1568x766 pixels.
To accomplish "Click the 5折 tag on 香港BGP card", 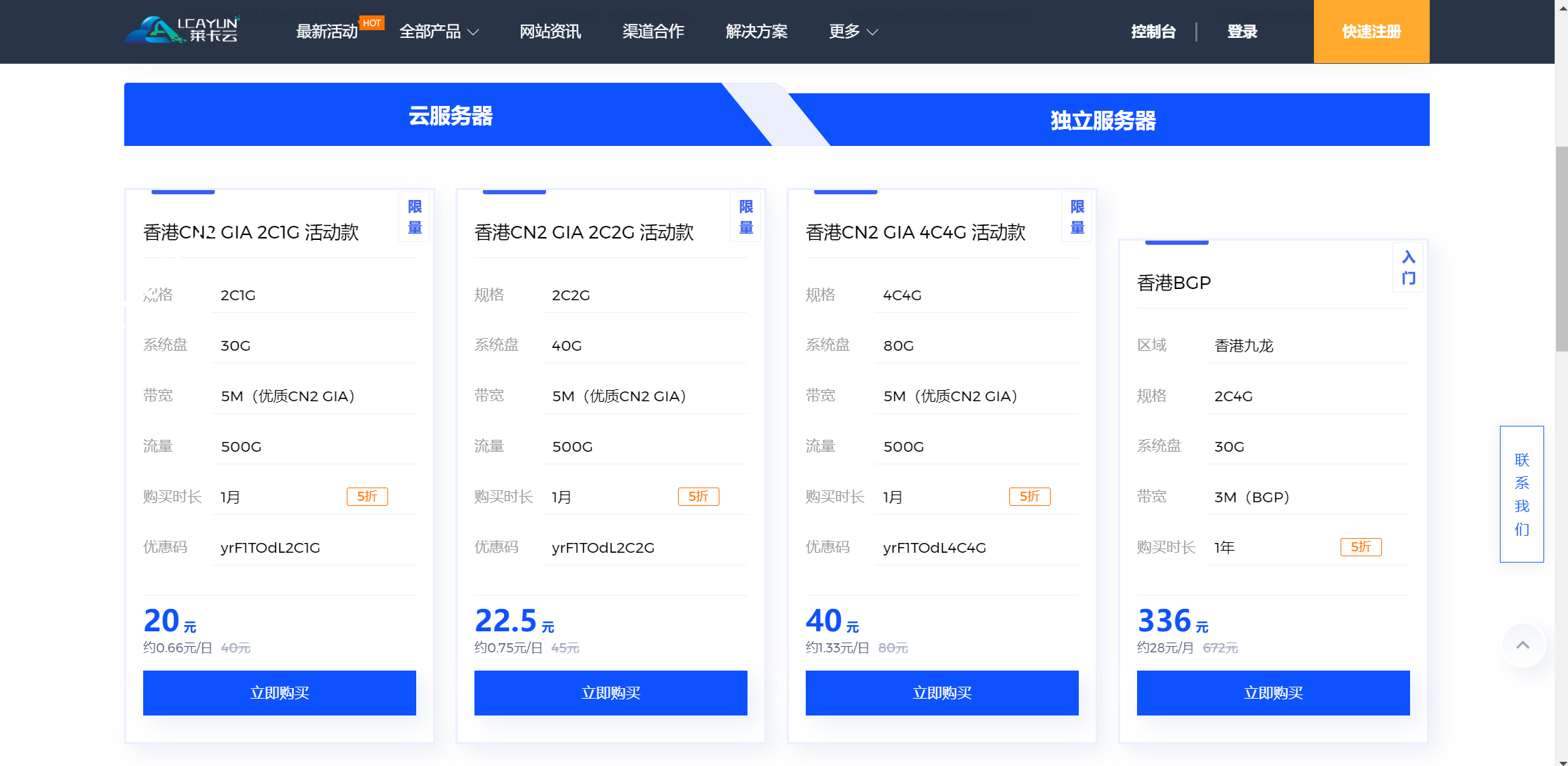I will click(1361, 547).
